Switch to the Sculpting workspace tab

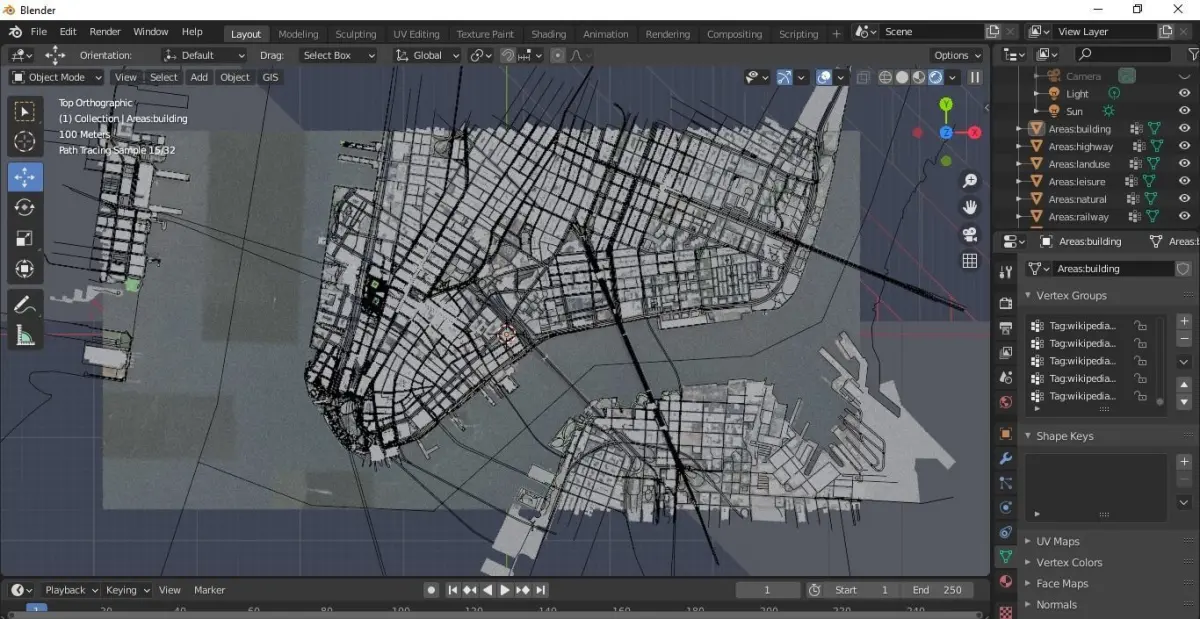pyautogui.click(x=355, y=34)
